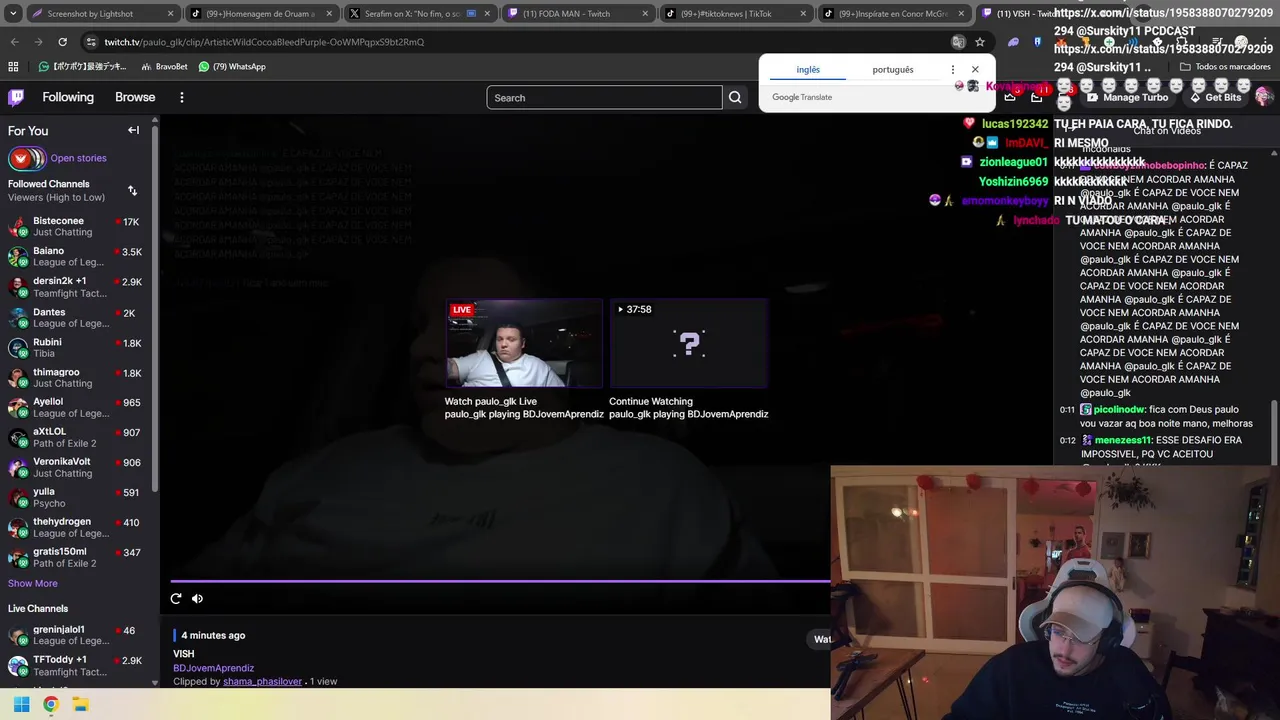Open greninjalol1 live channel
The image size is (1280, 720).
pos(76,635)
